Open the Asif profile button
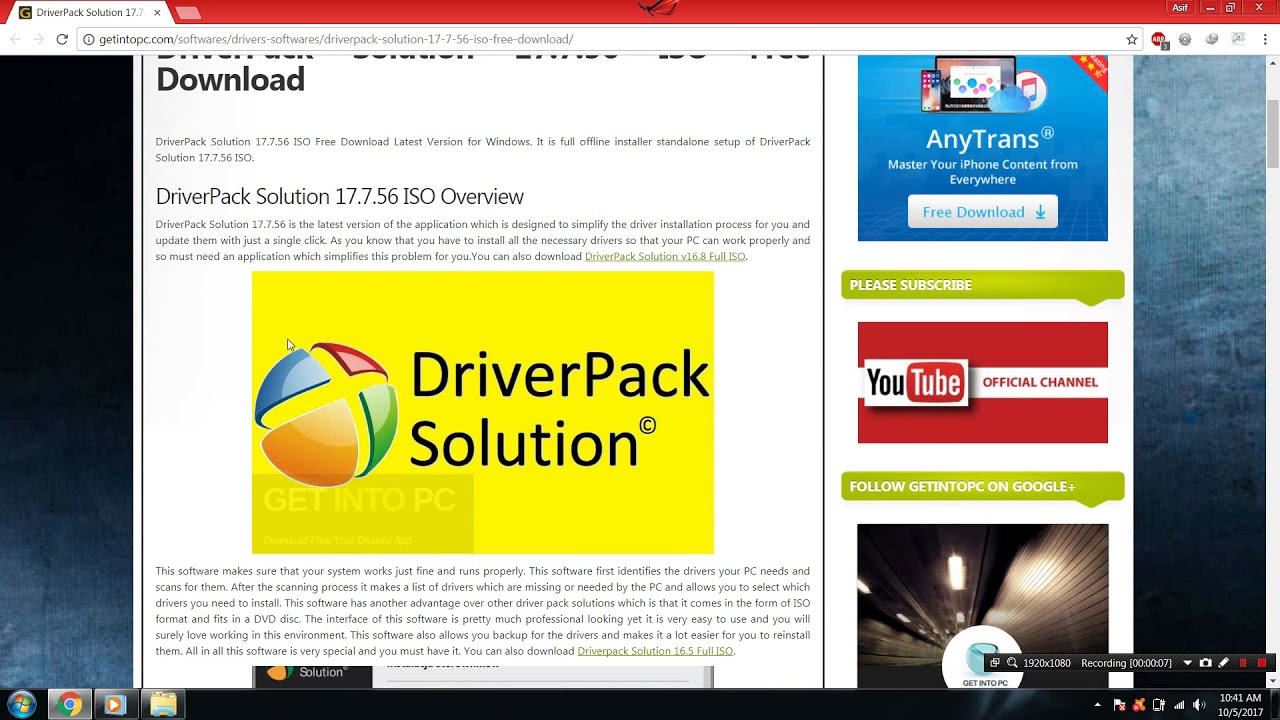The width and height of the screenshot is (1280, 720). click(x=1181, y=7)
